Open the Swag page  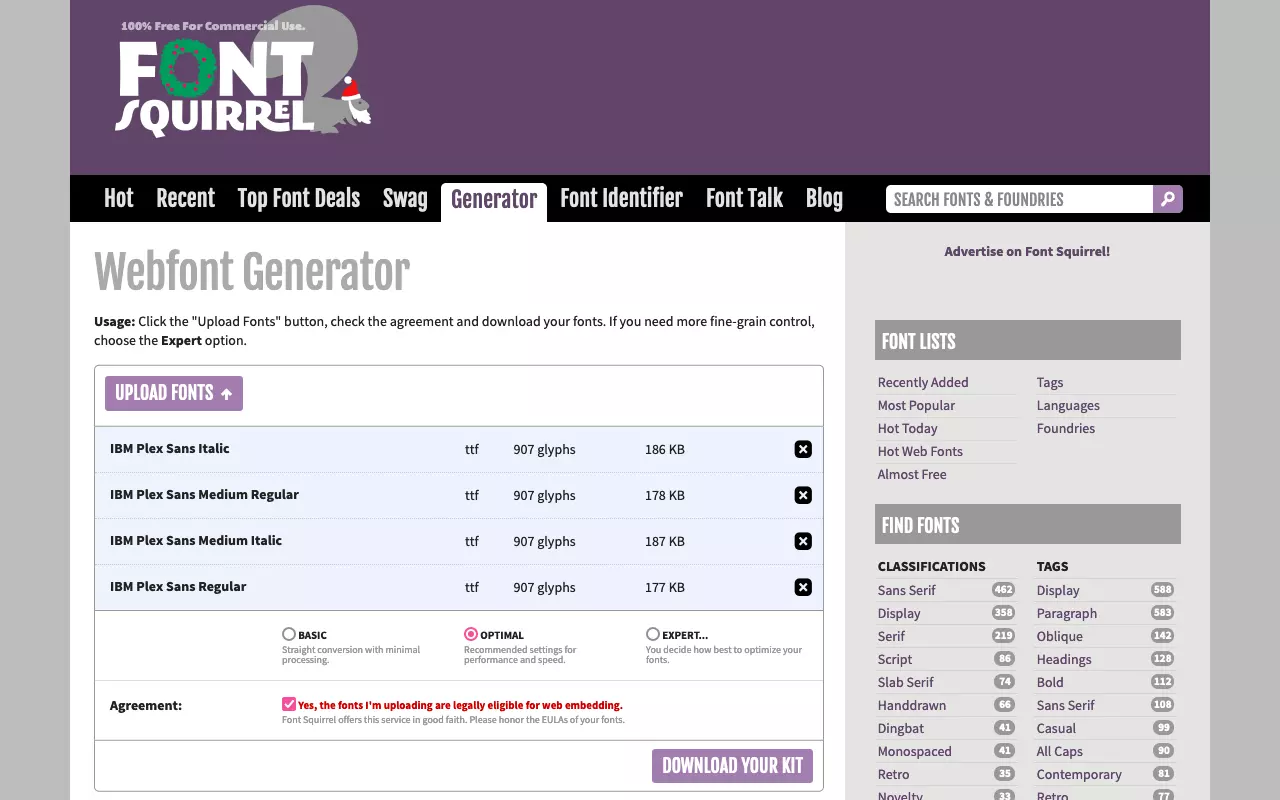point(405,198)
